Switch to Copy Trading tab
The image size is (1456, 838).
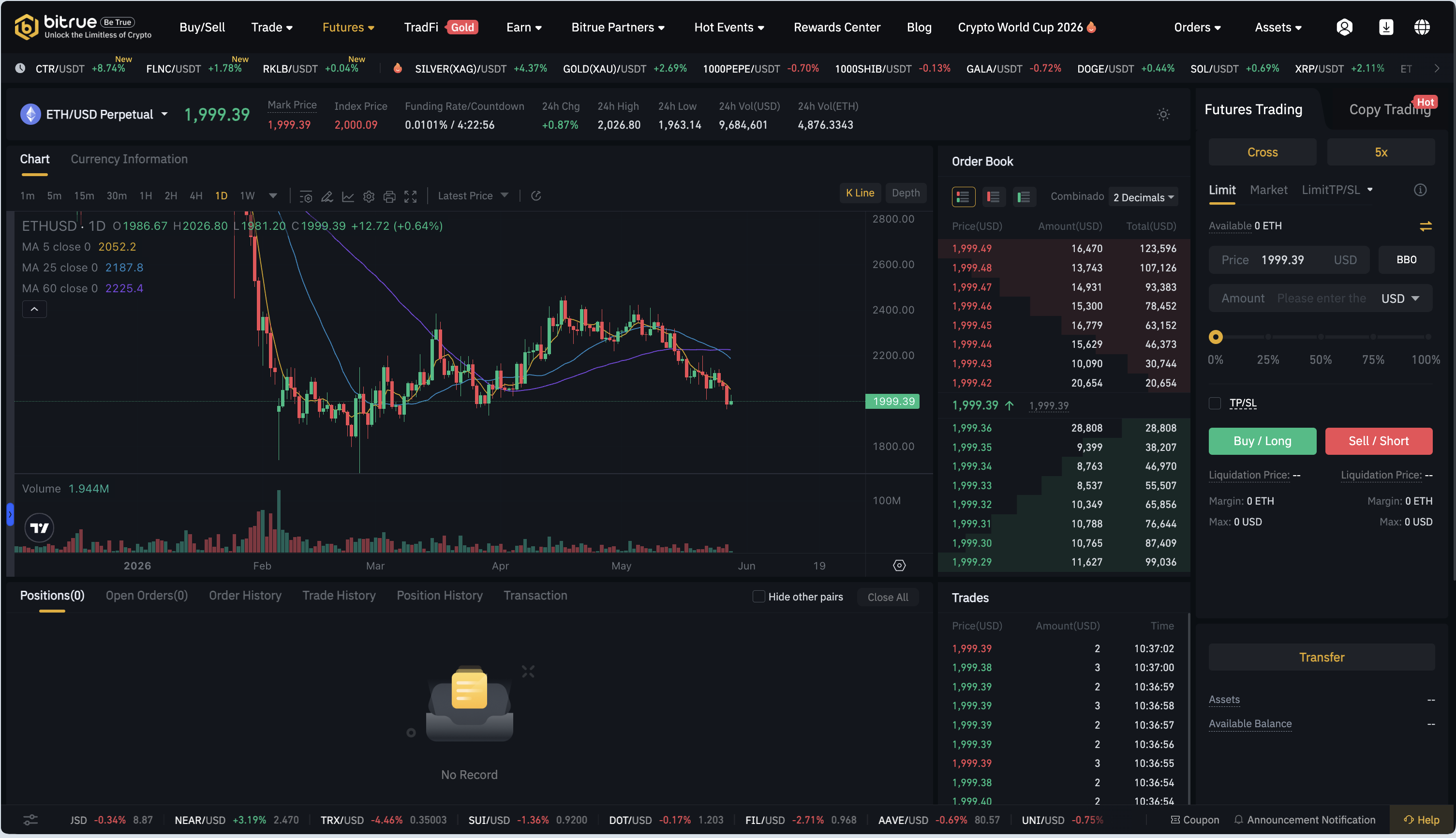coord(1389,109)
